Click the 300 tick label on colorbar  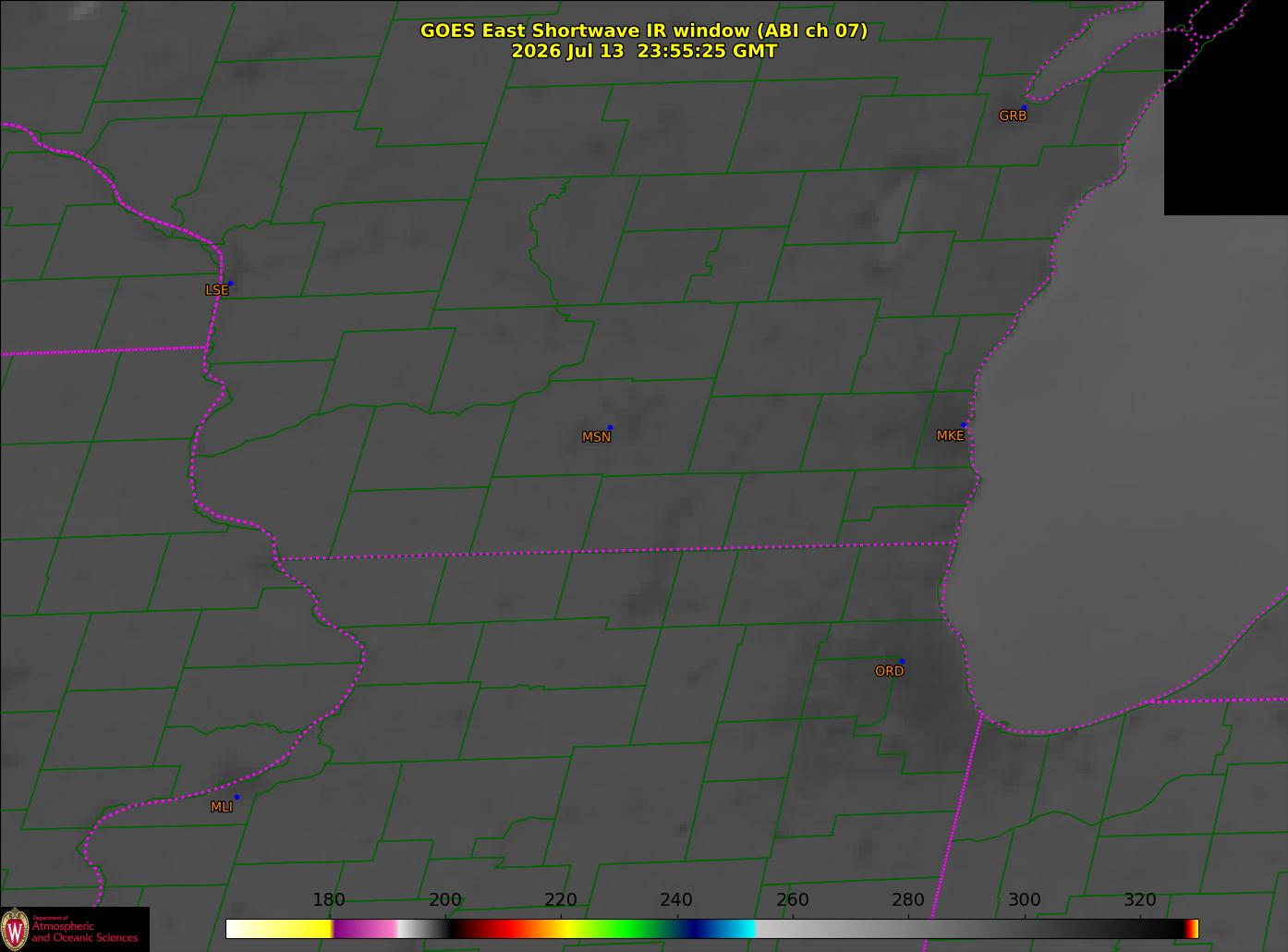1024,900
